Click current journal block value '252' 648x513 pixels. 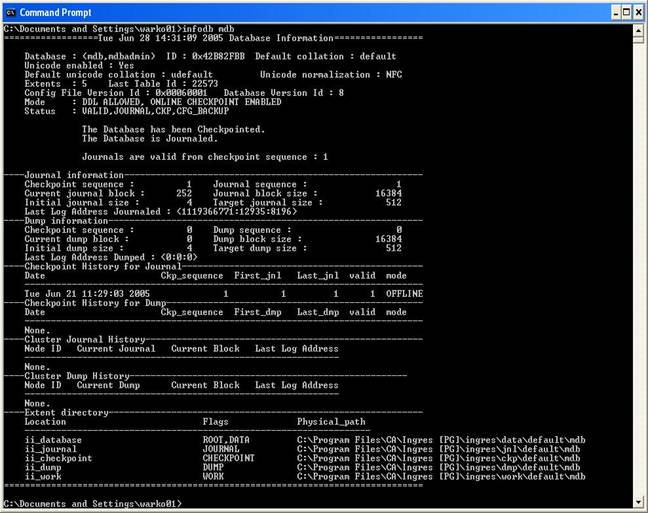[x=184, y=193]
